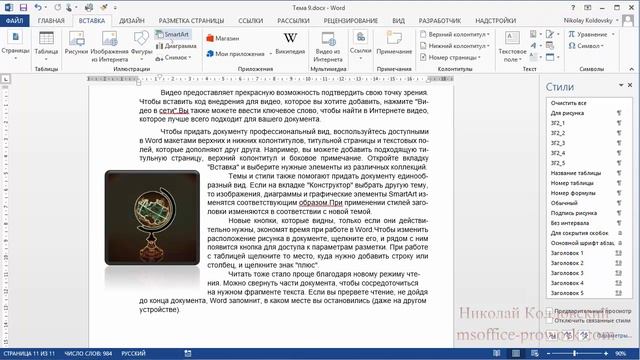Add a comment with Примечание

point(394,43)
